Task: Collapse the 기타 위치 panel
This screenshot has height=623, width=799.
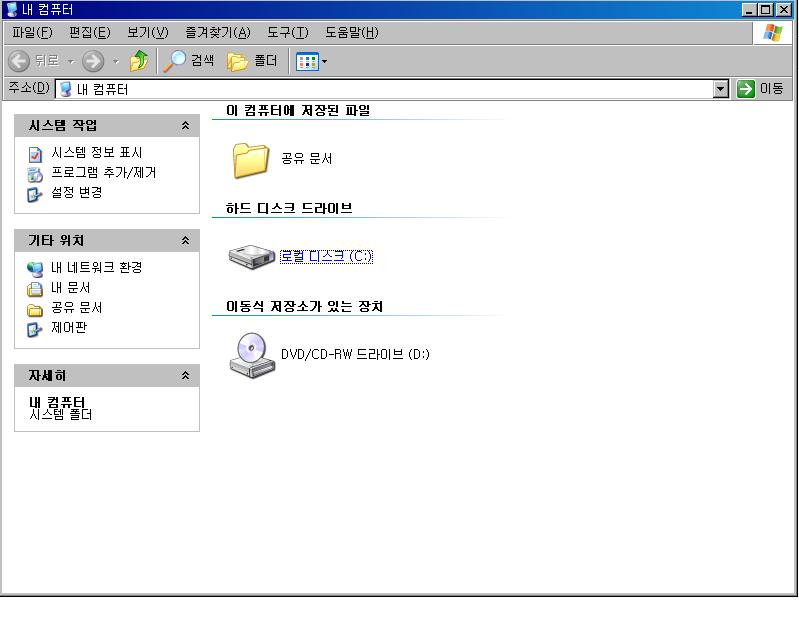Action: 185,240
